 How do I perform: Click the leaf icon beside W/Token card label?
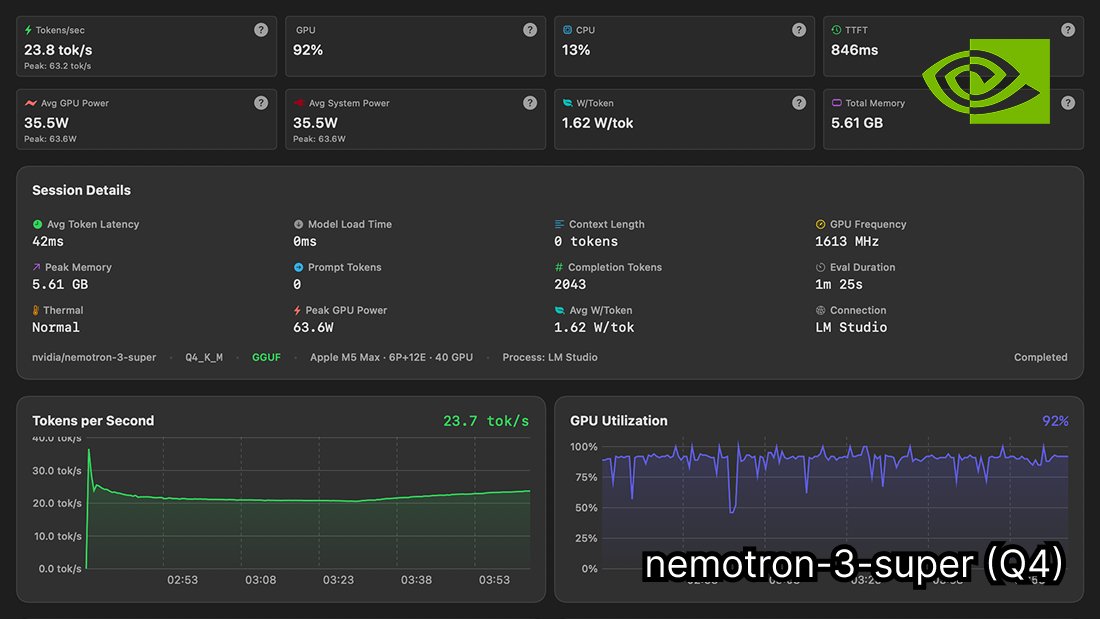[x=567, y=103]
